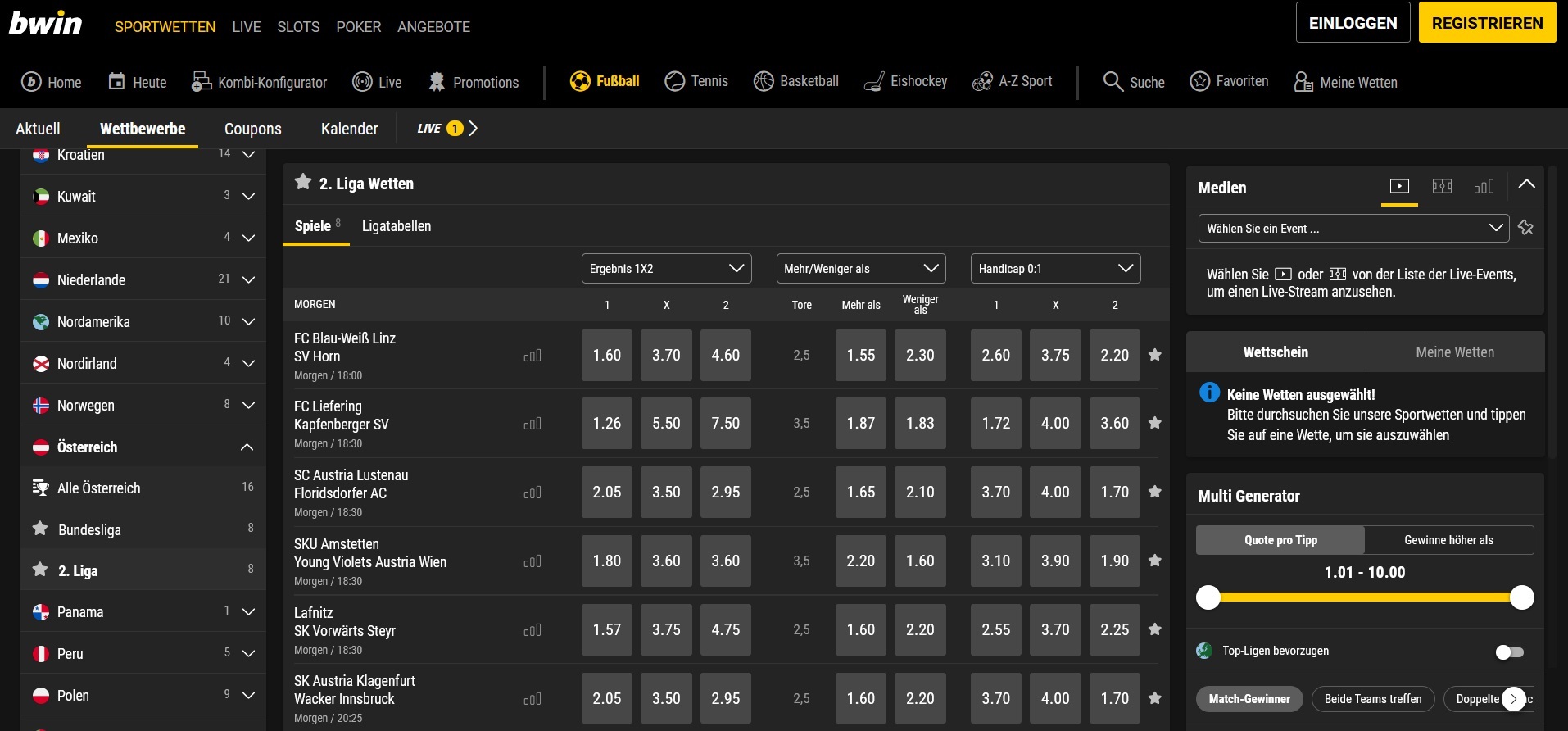The image size is (1568, 731).
Task: Collapse the Medien panel
Action: point(1526,184)
